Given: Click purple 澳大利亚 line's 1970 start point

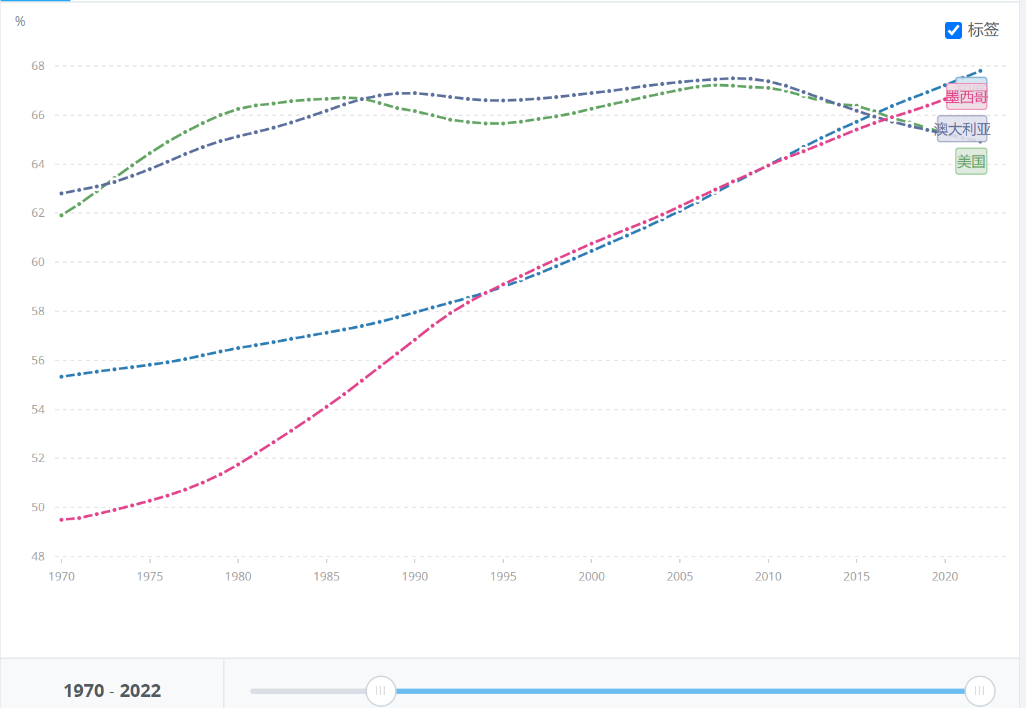Looking at the screenshot, I should [62, 193].
